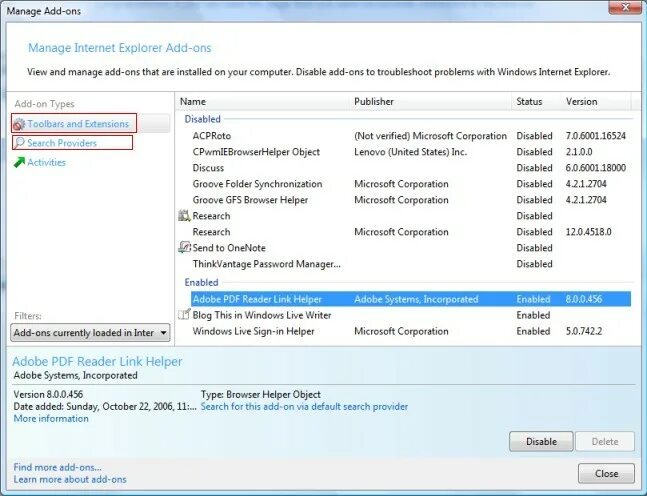Sort by the Version column header
This screenshot has width=647, height=496.
596,102
